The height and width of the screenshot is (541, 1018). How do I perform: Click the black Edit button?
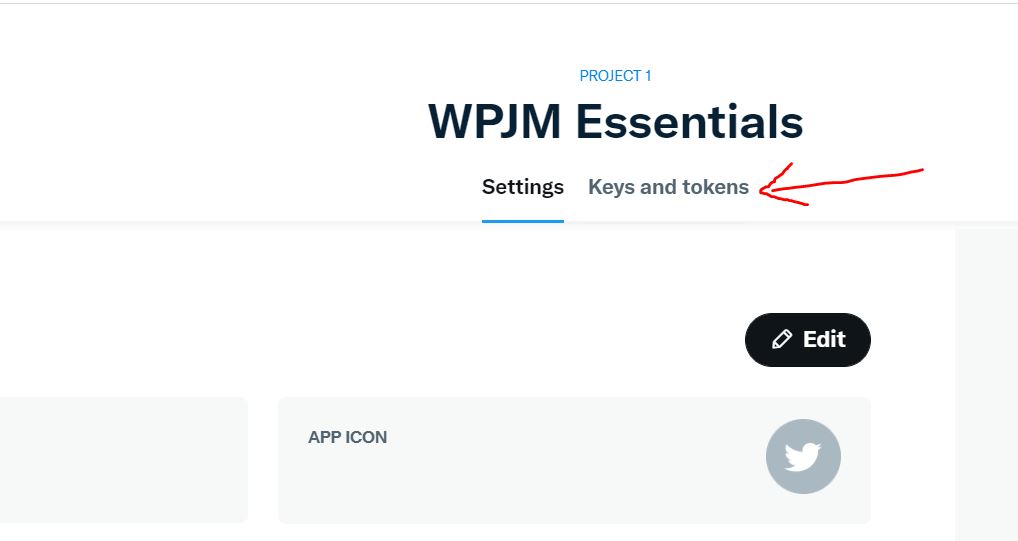[x=808, y=340]
